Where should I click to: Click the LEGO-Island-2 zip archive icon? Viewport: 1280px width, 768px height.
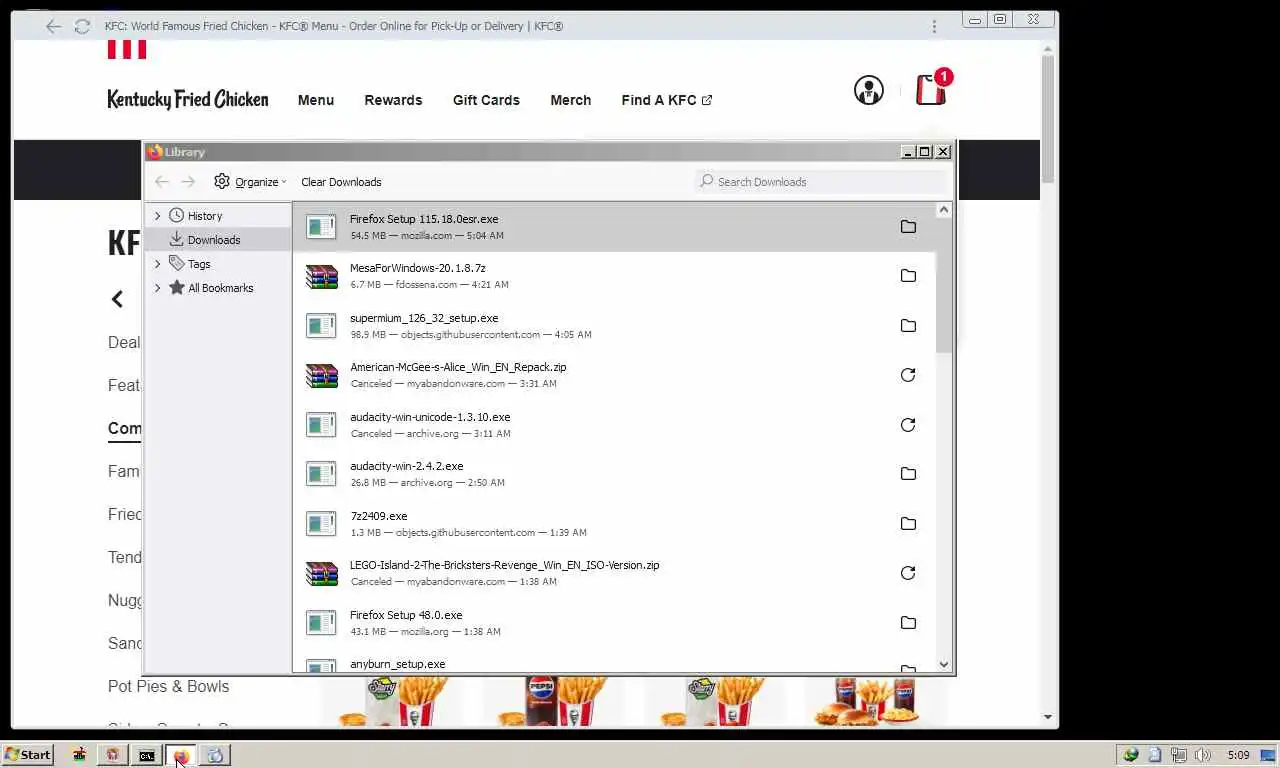point(321,573)
